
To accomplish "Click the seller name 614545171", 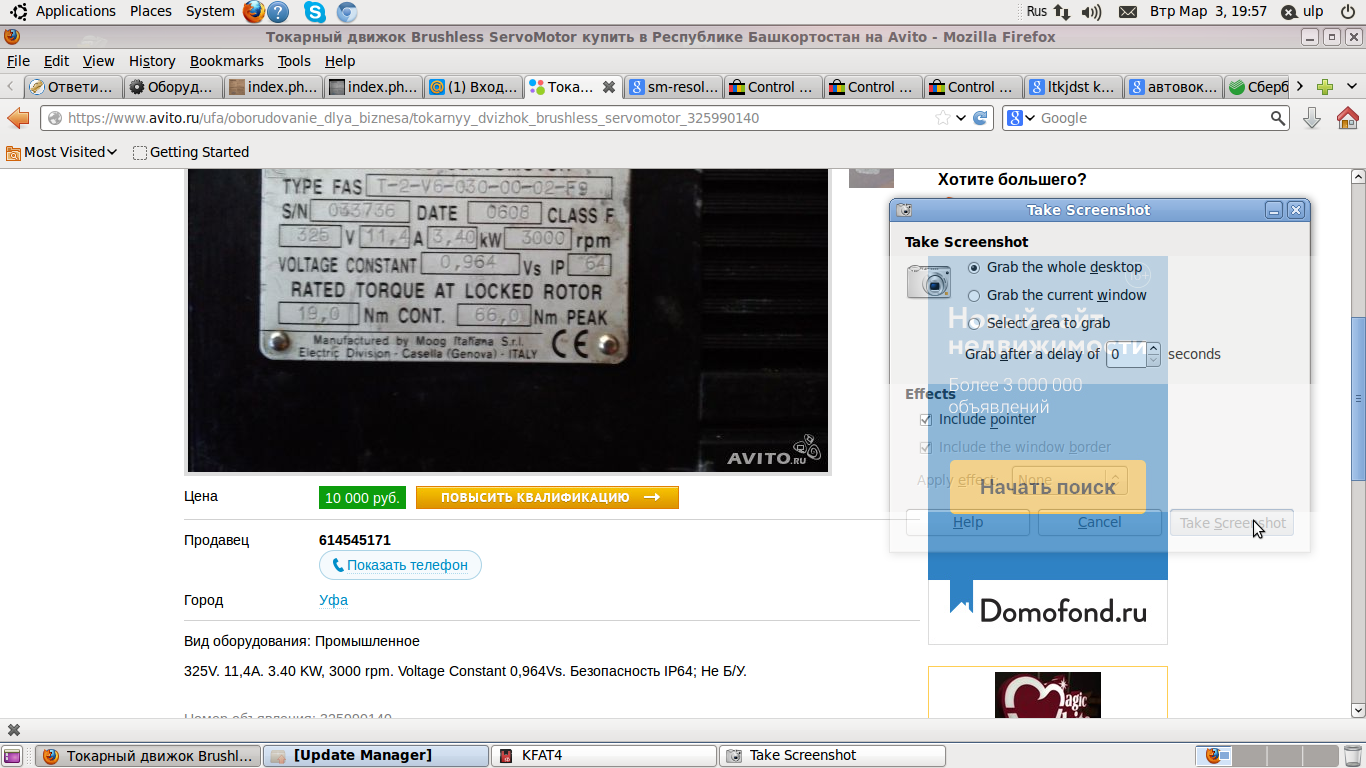I will point(355,540).
